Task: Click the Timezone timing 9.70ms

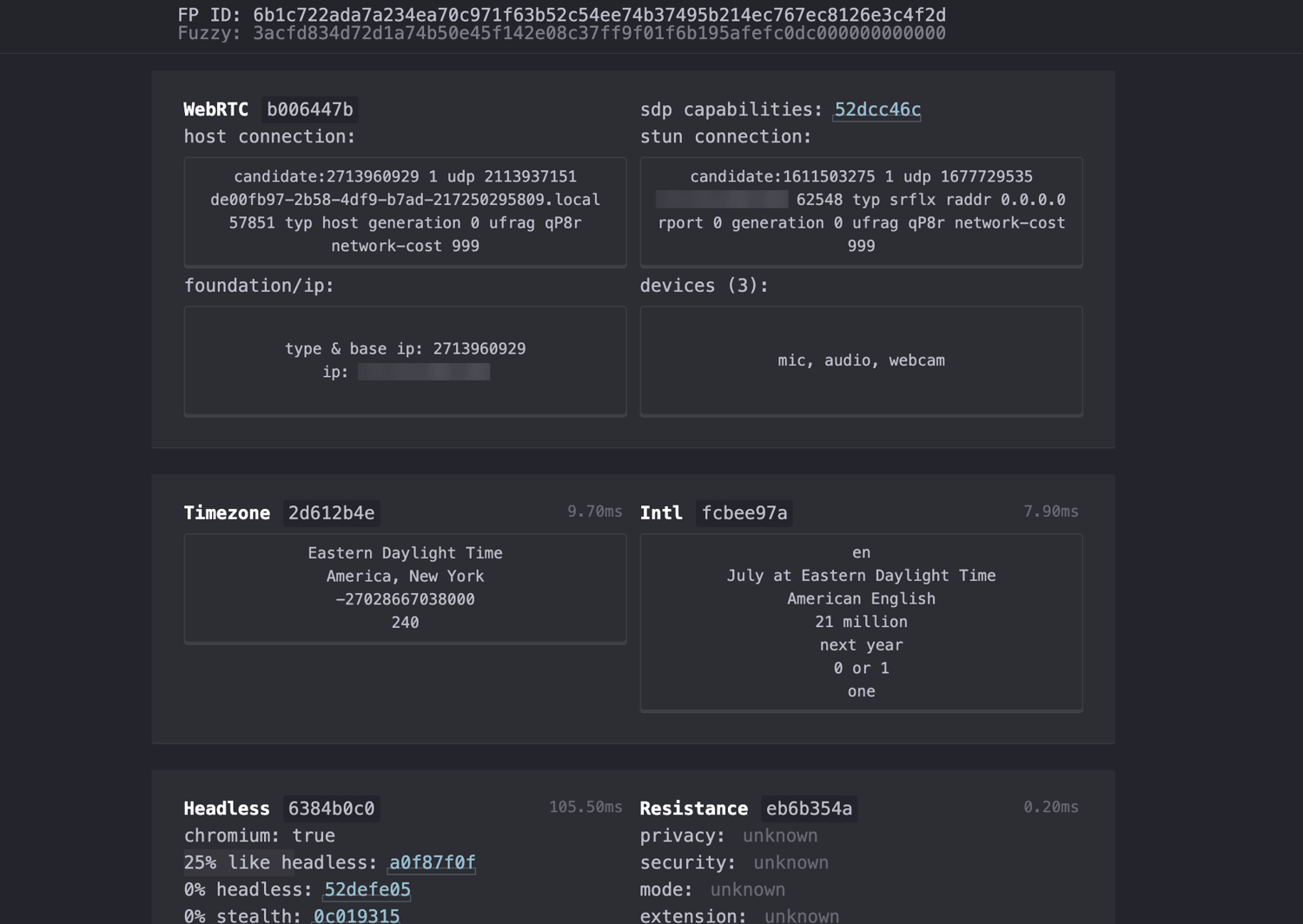Action: [595, 511]
